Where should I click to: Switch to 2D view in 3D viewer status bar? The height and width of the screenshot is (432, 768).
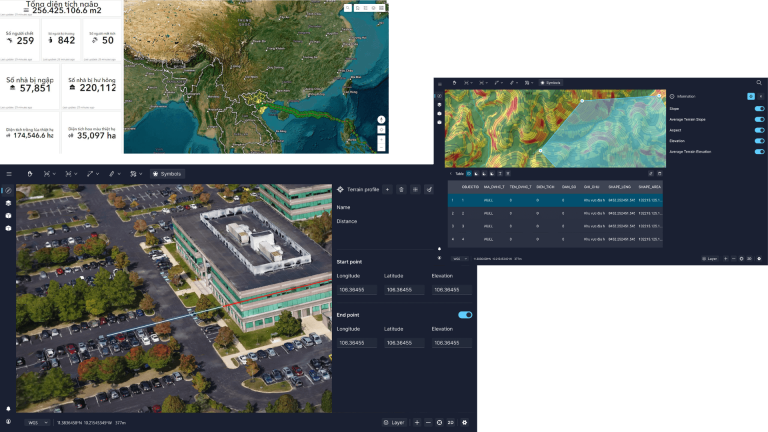tap(451, 422)
